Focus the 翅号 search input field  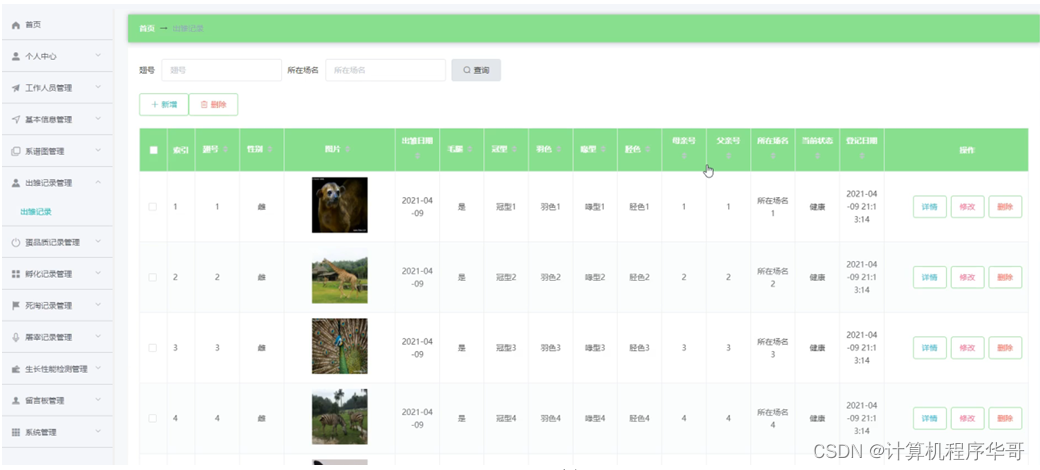(222, 70)
